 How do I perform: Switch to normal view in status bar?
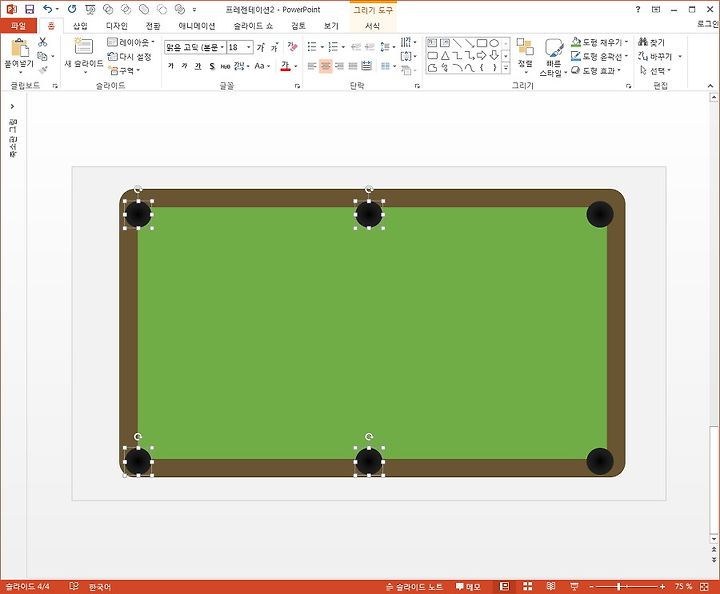point(504,586)
